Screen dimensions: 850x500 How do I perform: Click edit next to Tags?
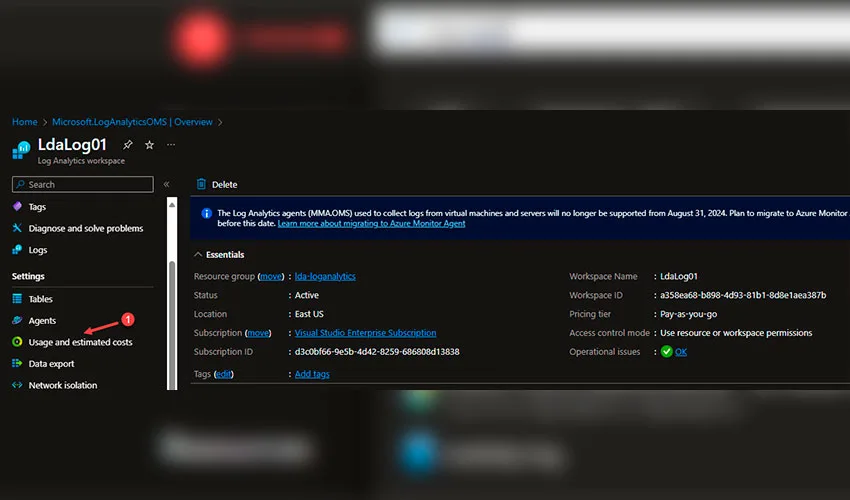(223, 374)
